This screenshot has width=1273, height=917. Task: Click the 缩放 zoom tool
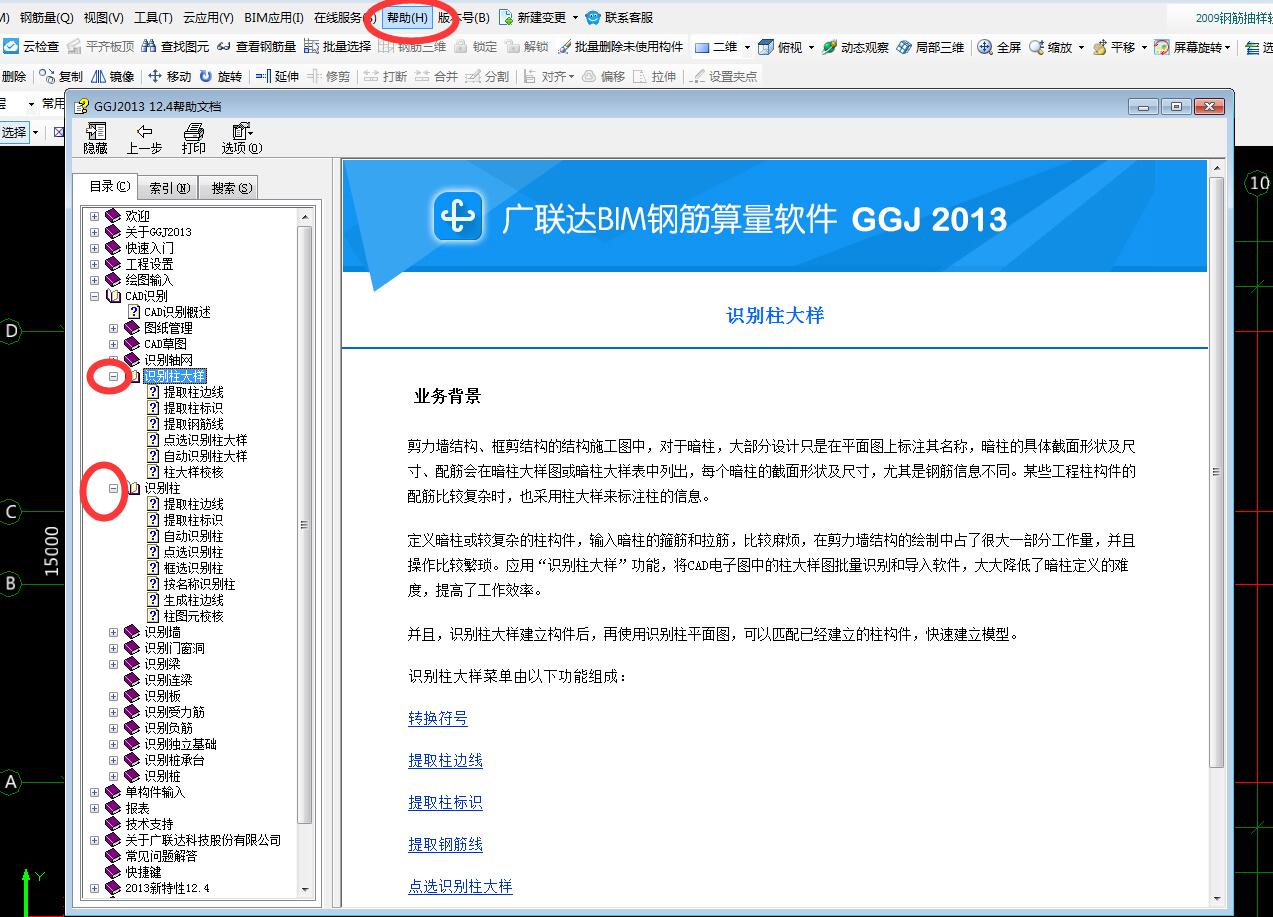click(1050, 46)
